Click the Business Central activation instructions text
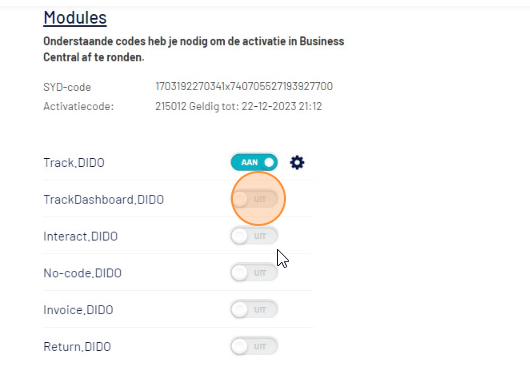The width and height of the screenshot is (530, 377). click(194, 49)
